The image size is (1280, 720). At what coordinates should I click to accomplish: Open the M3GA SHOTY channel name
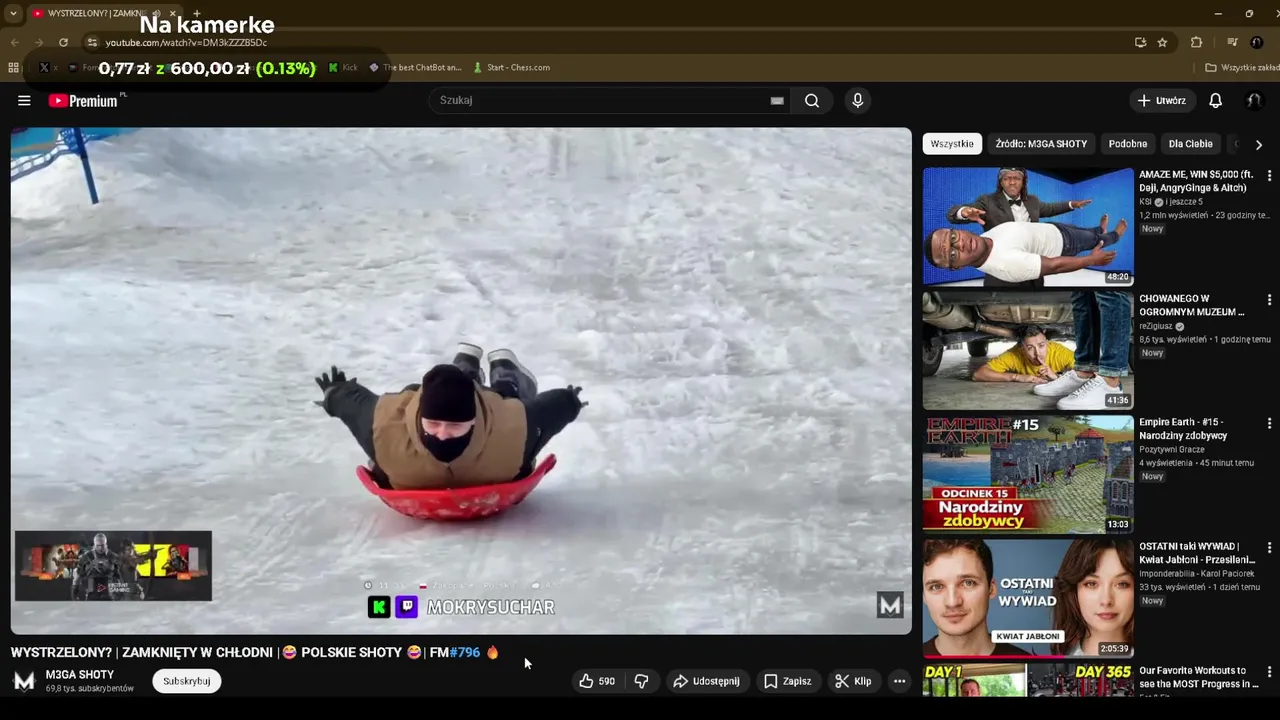tap(80, 674)
